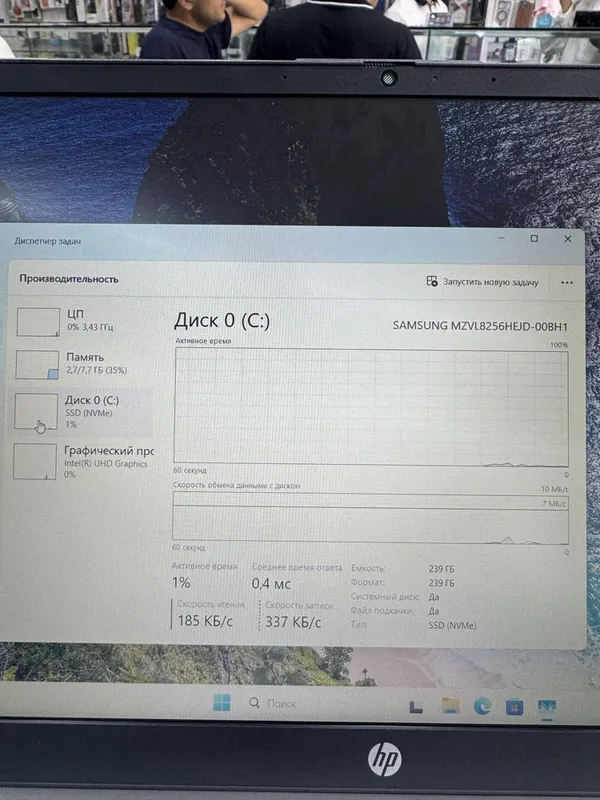Launch Microsoft Edge from the taskbar

tap(482, 707)
